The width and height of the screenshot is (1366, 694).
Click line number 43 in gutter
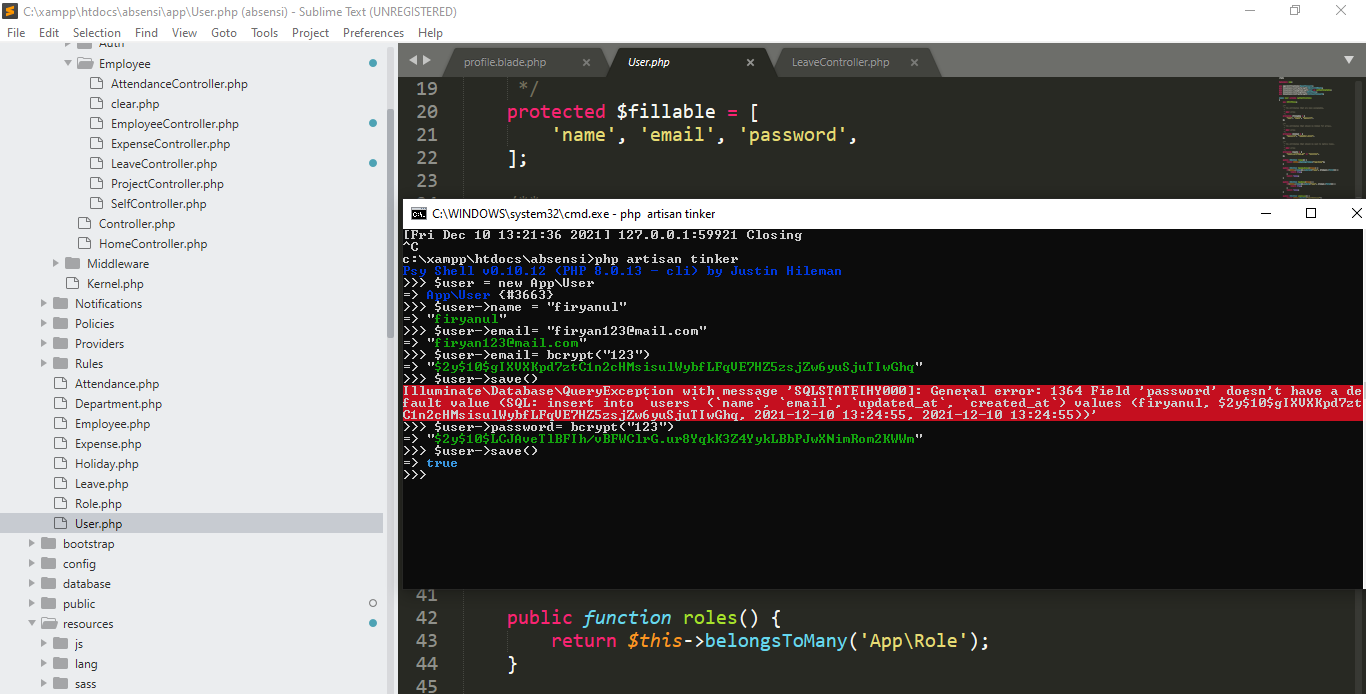pyautogui.click(x=427, y=640)
